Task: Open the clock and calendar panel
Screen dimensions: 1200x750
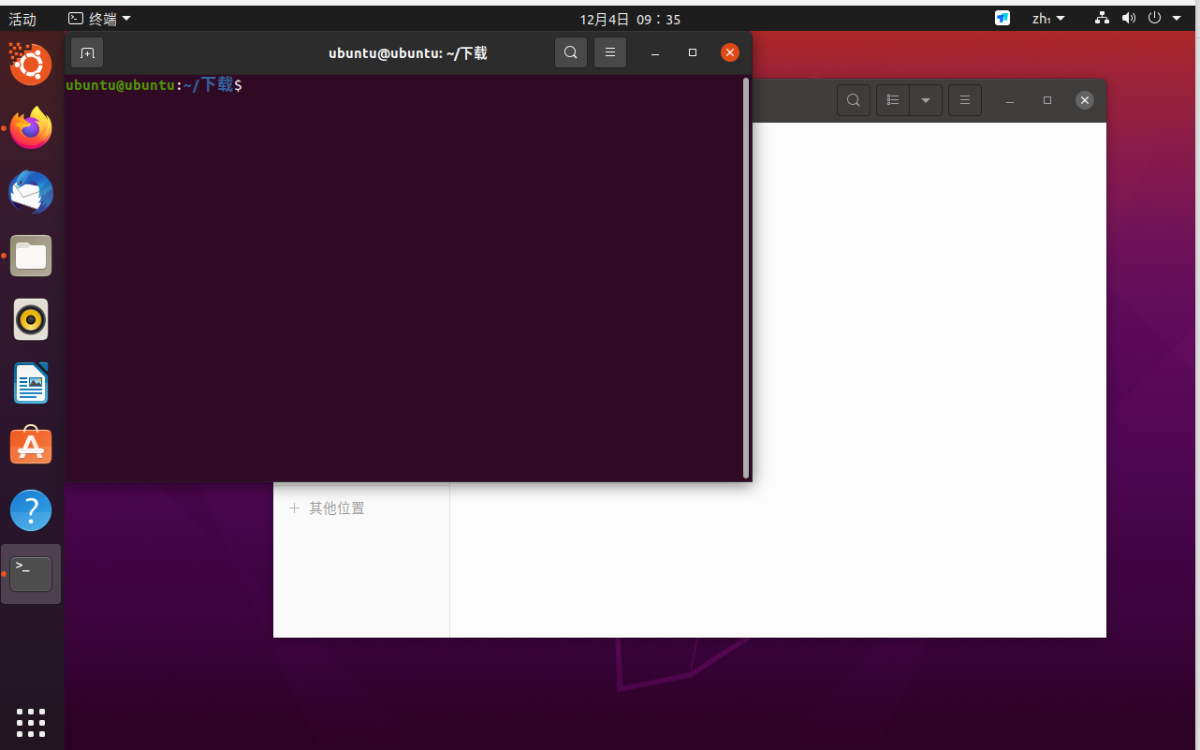Action: pyautogui.click(x=630, y=19)
